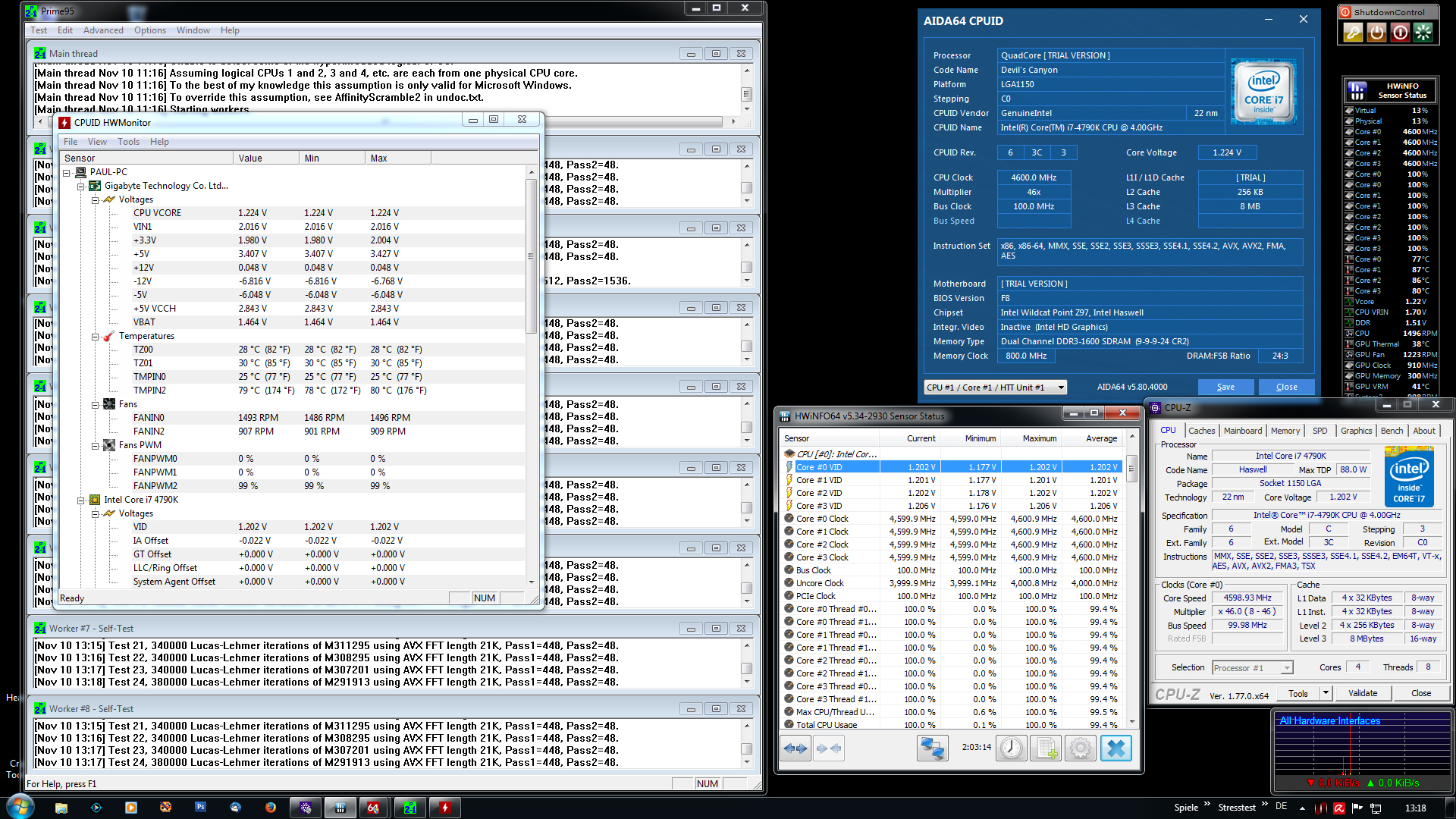The height and width of the screenshot is (819, 1456).
Task: Click the red shutdown icon in ShutdownControl
Action: pyautogui.click(x=1400, y=33)
